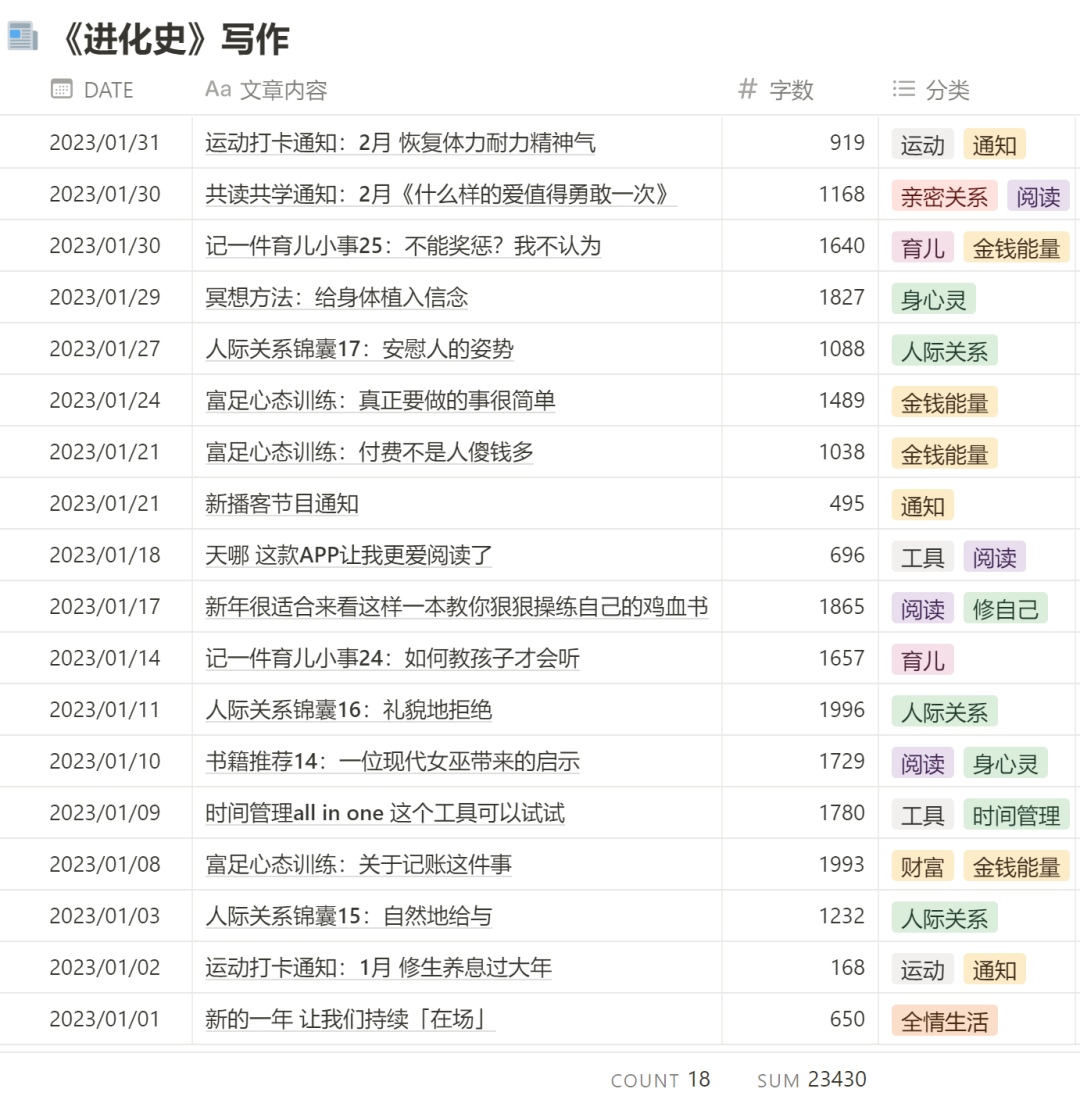This screenshot has height=1103, width=1080.
Task: Open article 时间管理all in one 这个工具可以试试
Action: pyautogui.click(x=385, y=812)
